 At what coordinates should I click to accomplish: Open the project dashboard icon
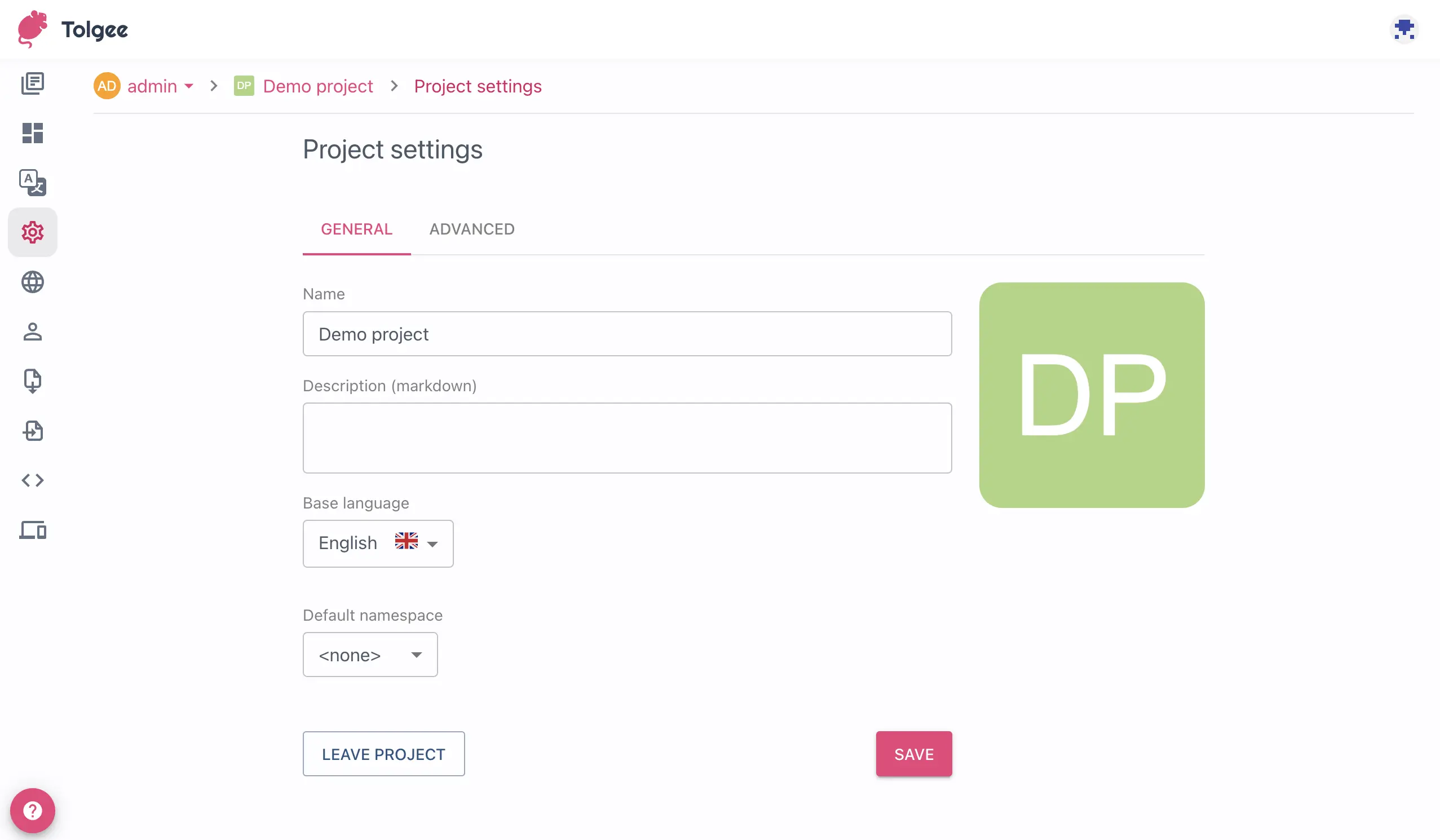click(x=33, y=133)
